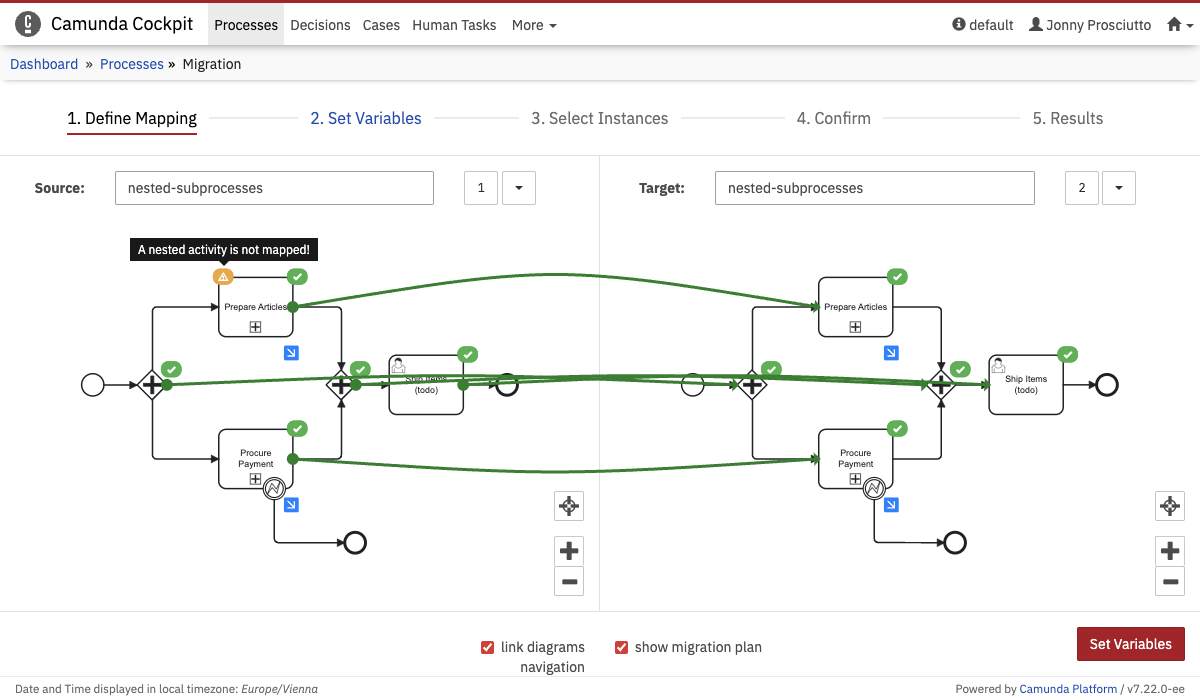1200x700 pixels.
Task: Click the orange warning icon on Prepare Articles
Action: click(x=223, y=276)
